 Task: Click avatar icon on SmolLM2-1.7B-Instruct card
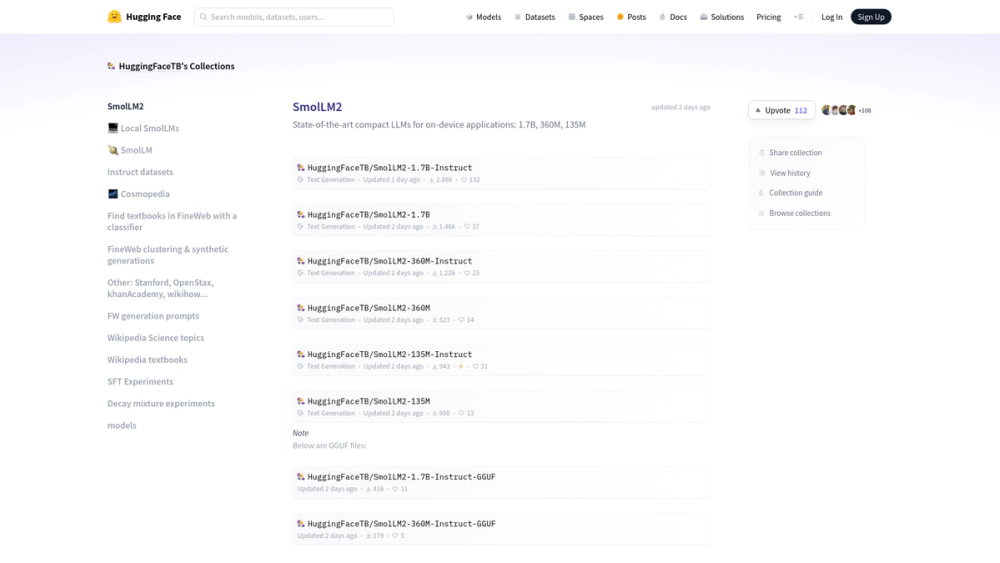click(x=300, y=168)
